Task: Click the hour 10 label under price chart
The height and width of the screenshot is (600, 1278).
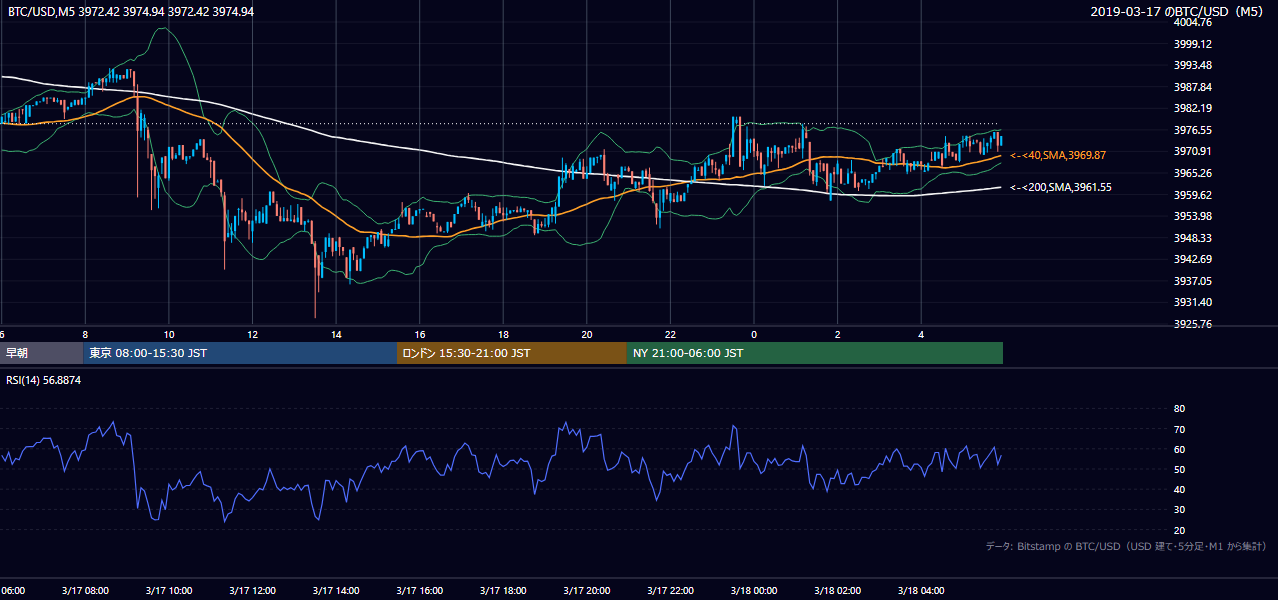Action: point(169,334)
